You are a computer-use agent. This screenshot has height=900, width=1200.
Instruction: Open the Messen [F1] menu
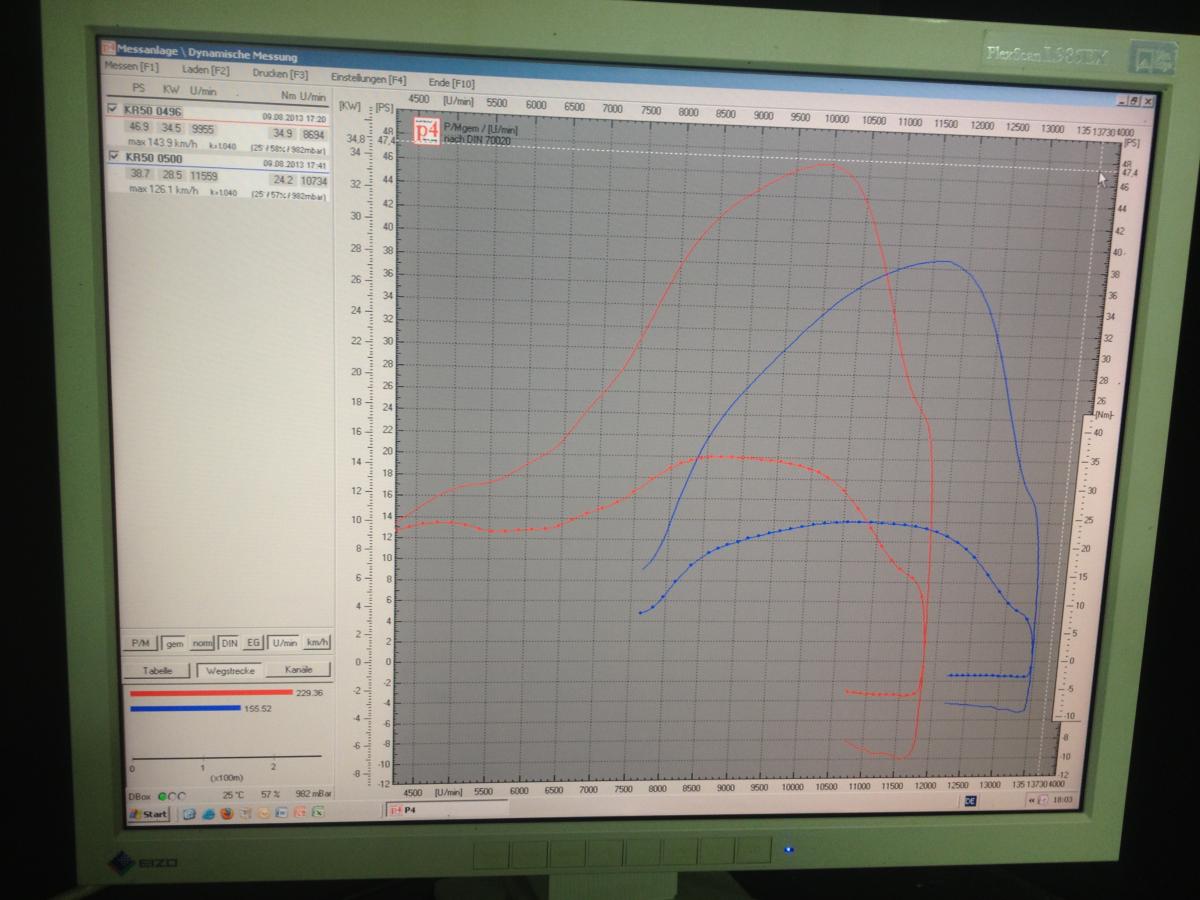click(131, 68)
